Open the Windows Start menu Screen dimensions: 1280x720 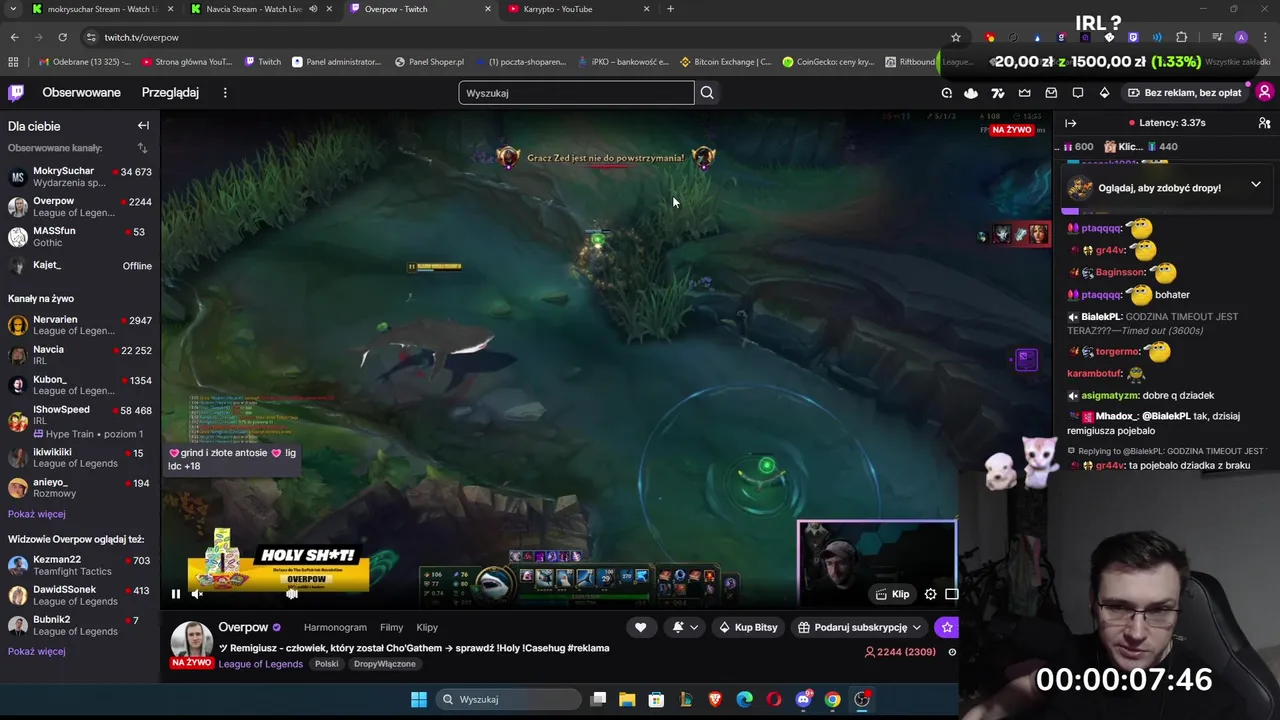419,699
